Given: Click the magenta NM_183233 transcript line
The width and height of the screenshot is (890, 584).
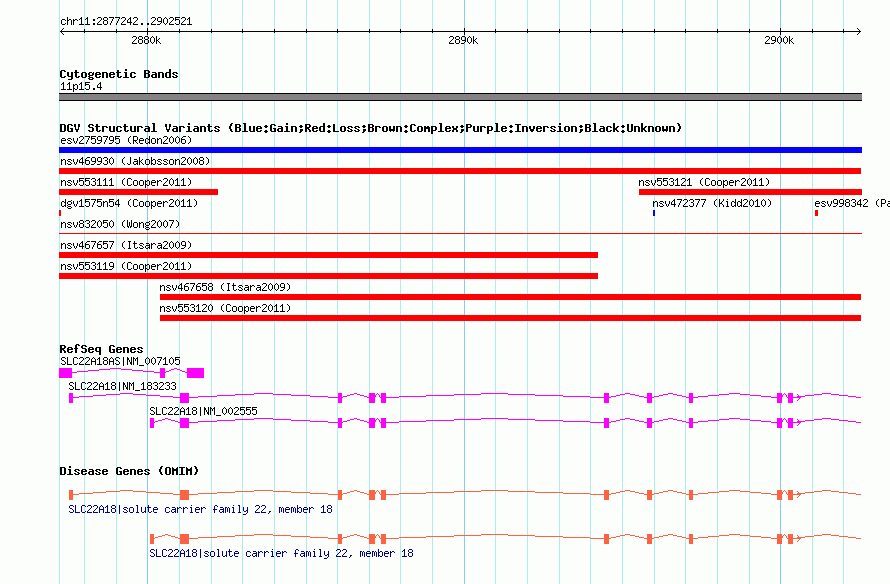Looking at the screenshot, I should 465,398.
